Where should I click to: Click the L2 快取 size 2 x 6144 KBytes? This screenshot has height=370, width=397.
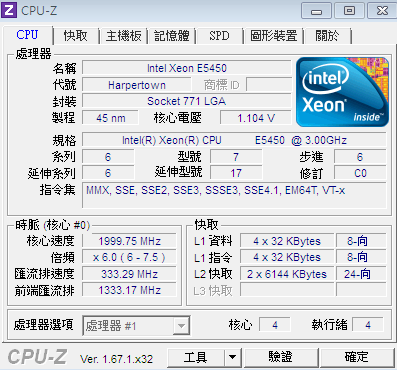(287, 274)
